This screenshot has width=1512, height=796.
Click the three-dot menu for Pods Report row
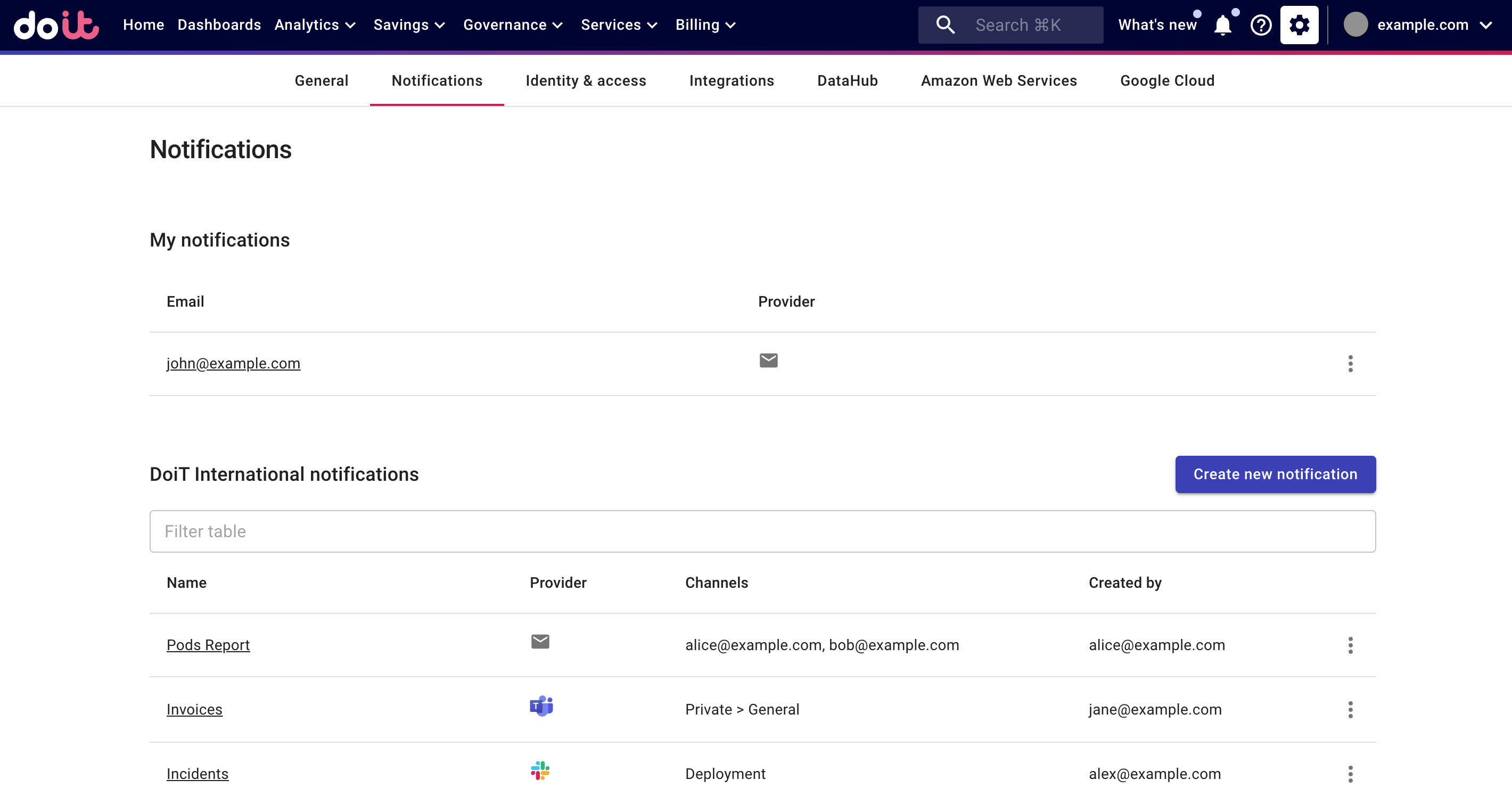click(x=1350, y=645)
